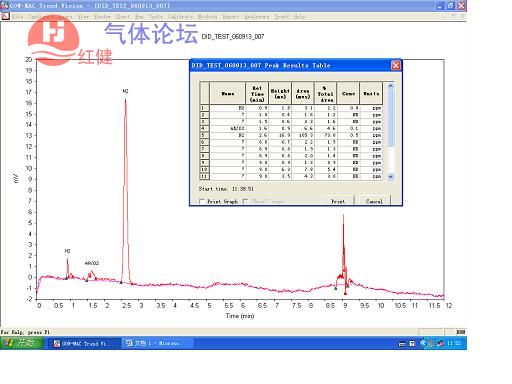
Task: Close the Peak Results Table dialog
Action: coord(396,65)
